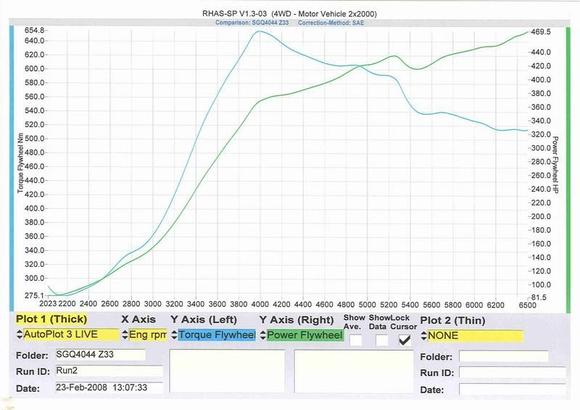Click the 654.8 torque axis maximum label
This screenshot has width=580, height=410.
tap(34, 30)
